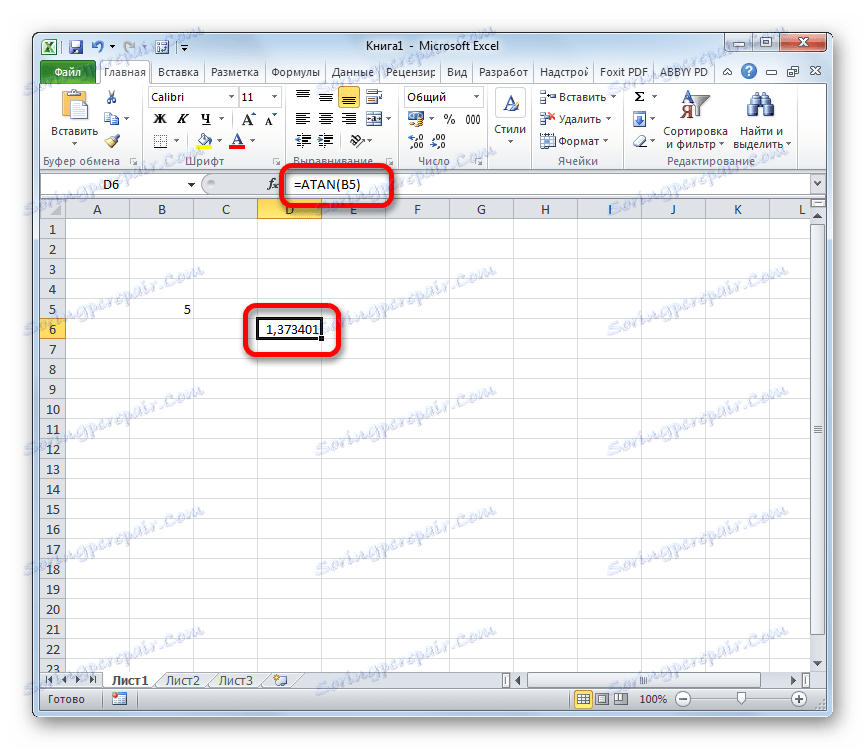This screenshot has width=866, height=750.
Task: Click the Вставить (Paste) button
Action: pos(75,110)
